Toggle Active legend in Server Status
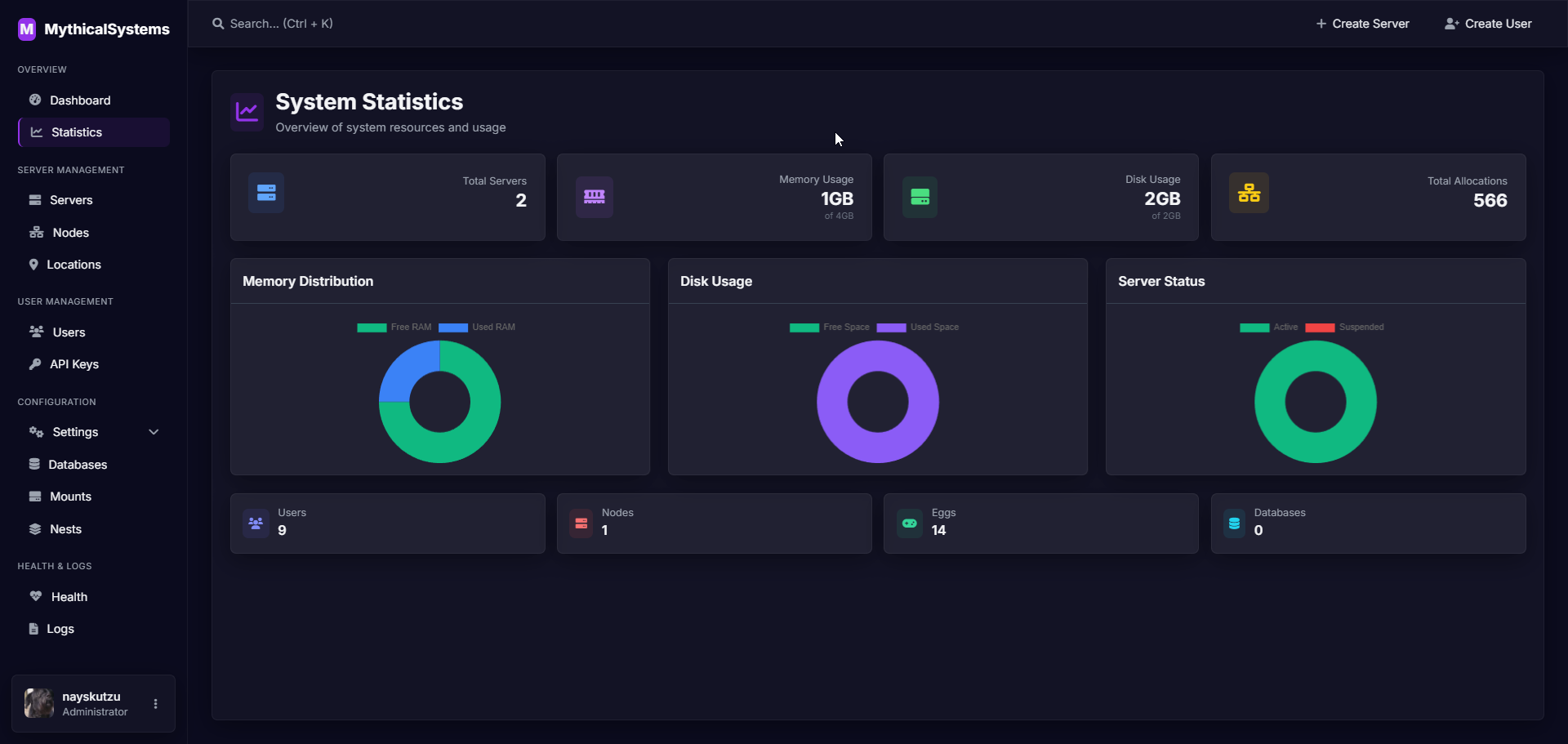This screenshot has width=1568, height=744. (x=1269, y=327)
